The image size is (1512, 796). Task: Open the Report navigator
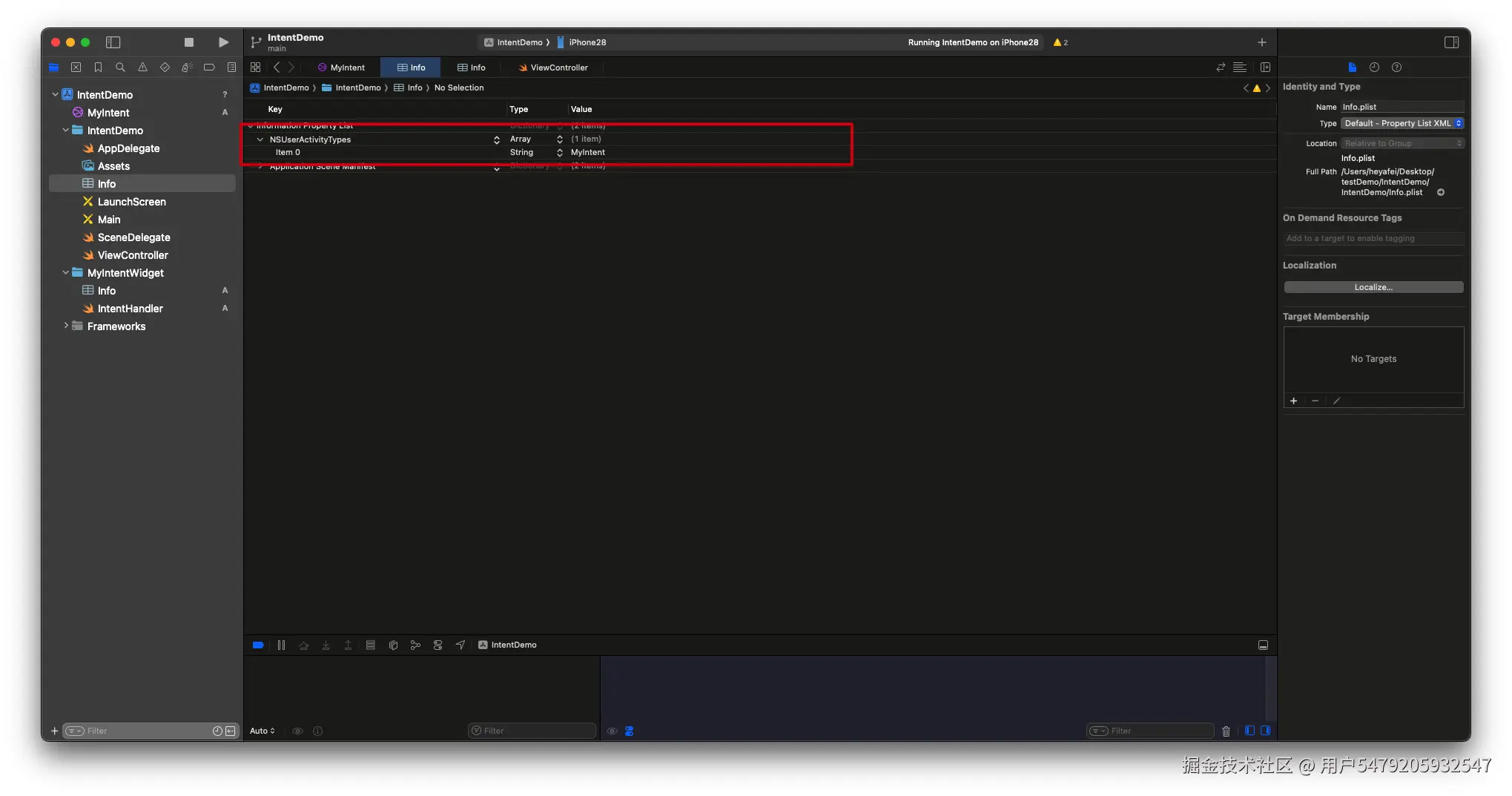pyautogui.click(x=232, y=68)
